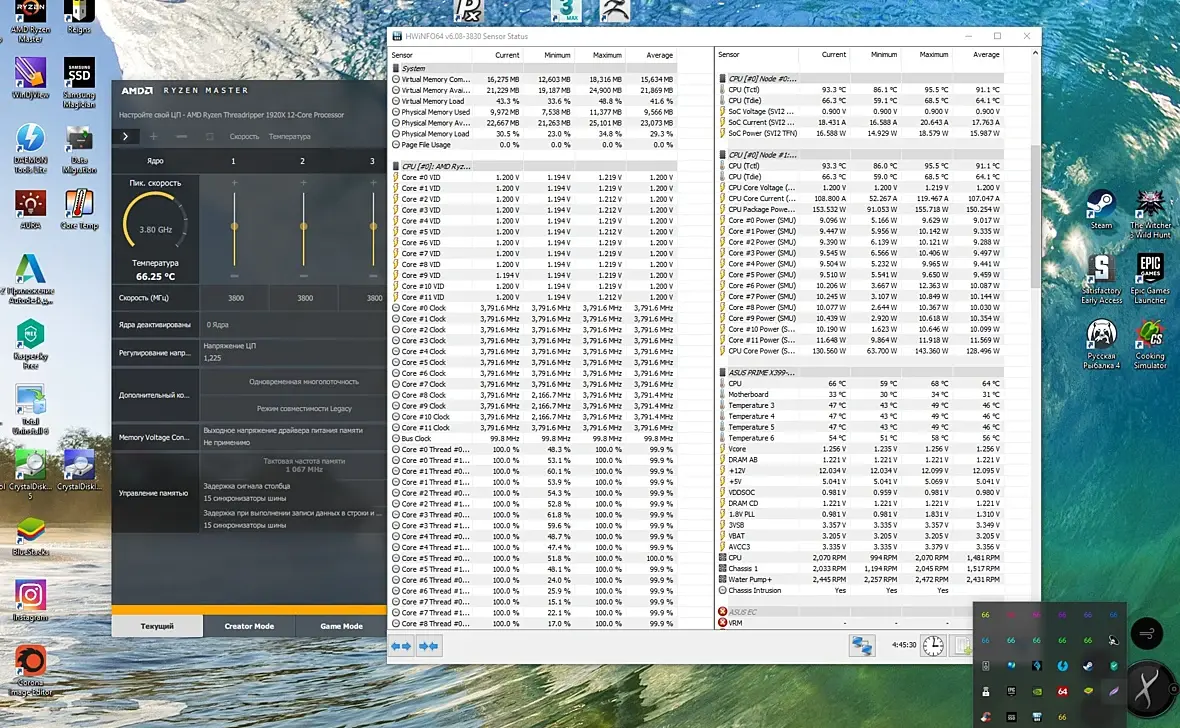This screenshot has width=1180, height=728.
Task: Click HWiNFO expand columns arrows button
Action: [401, 646]
